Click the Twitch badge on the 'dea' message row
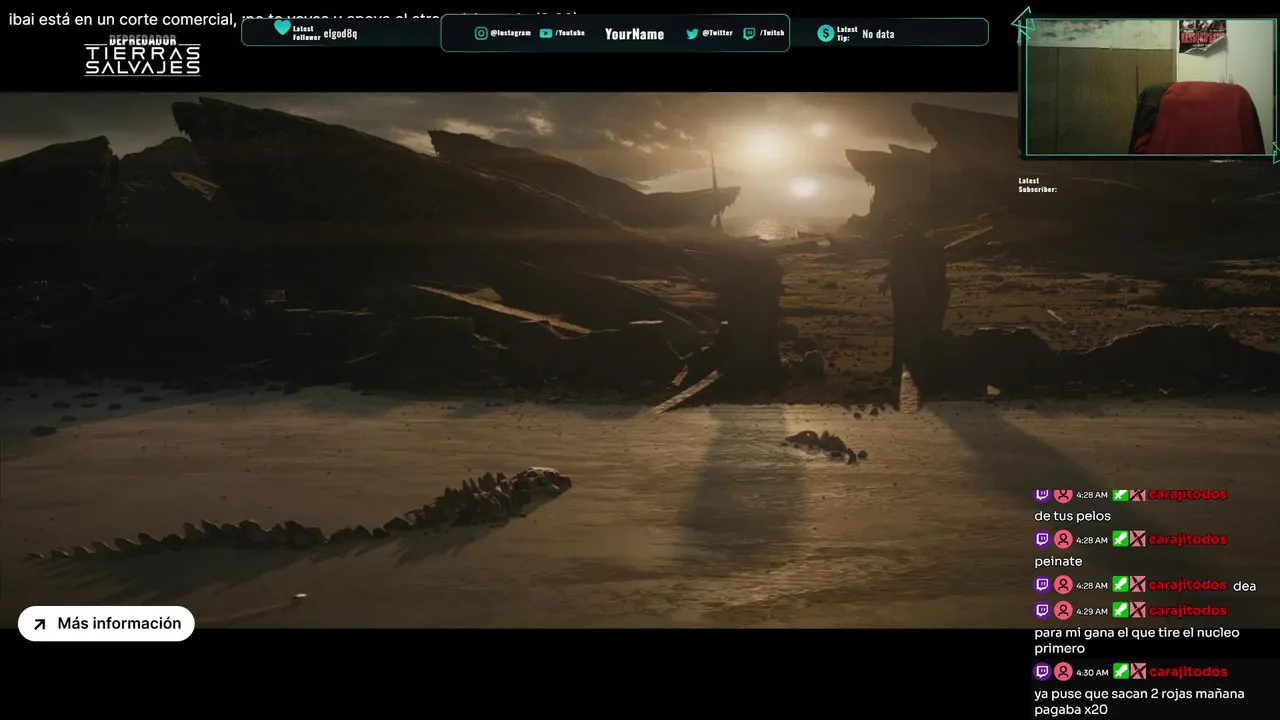 tap(1042, 585)
